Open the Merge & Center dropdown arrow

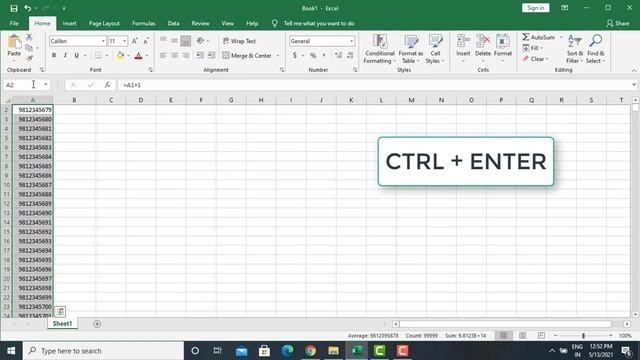[x=278, y=56]
